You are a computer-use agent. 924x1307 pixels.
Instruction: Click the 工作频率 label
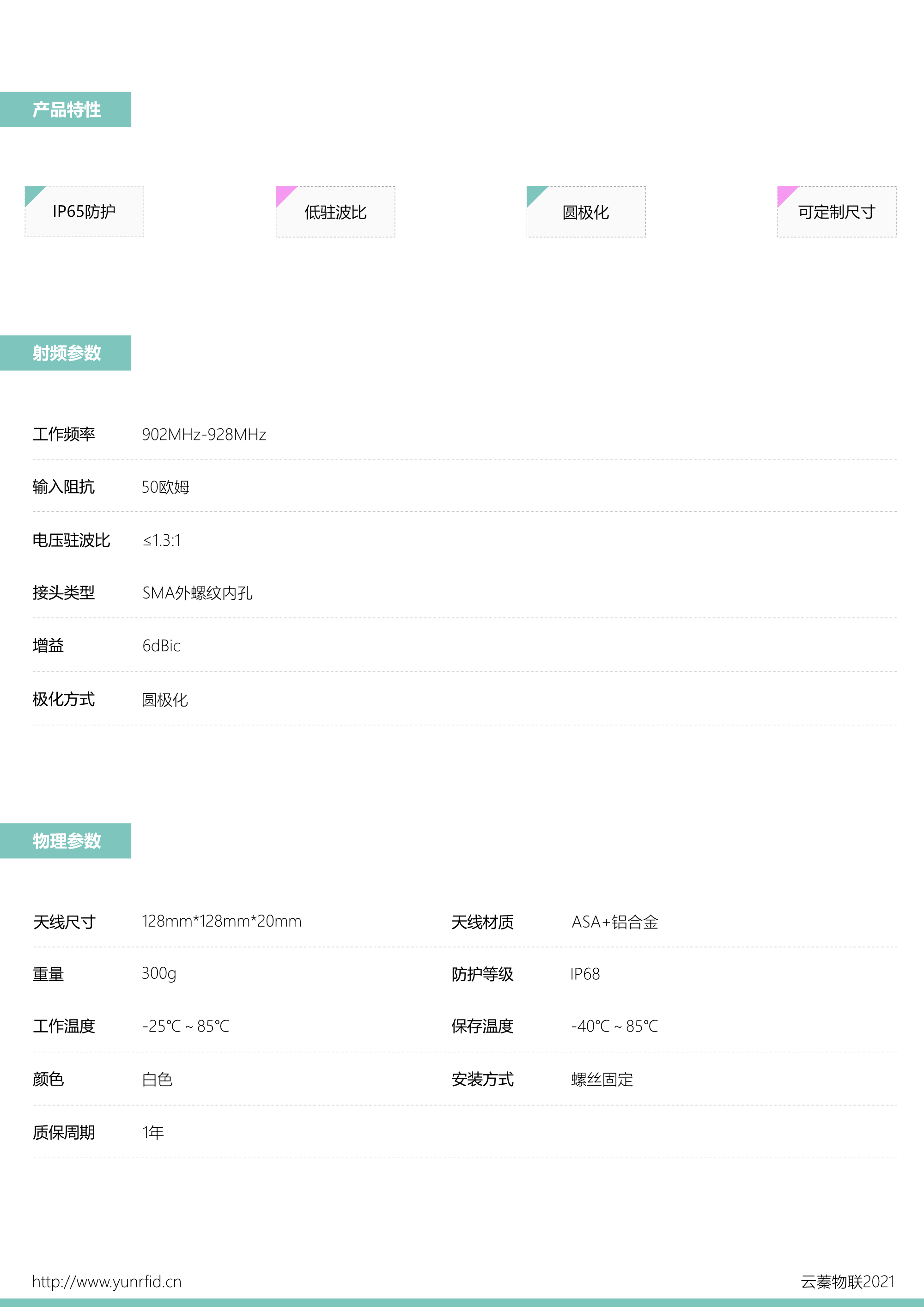(64, 434)
